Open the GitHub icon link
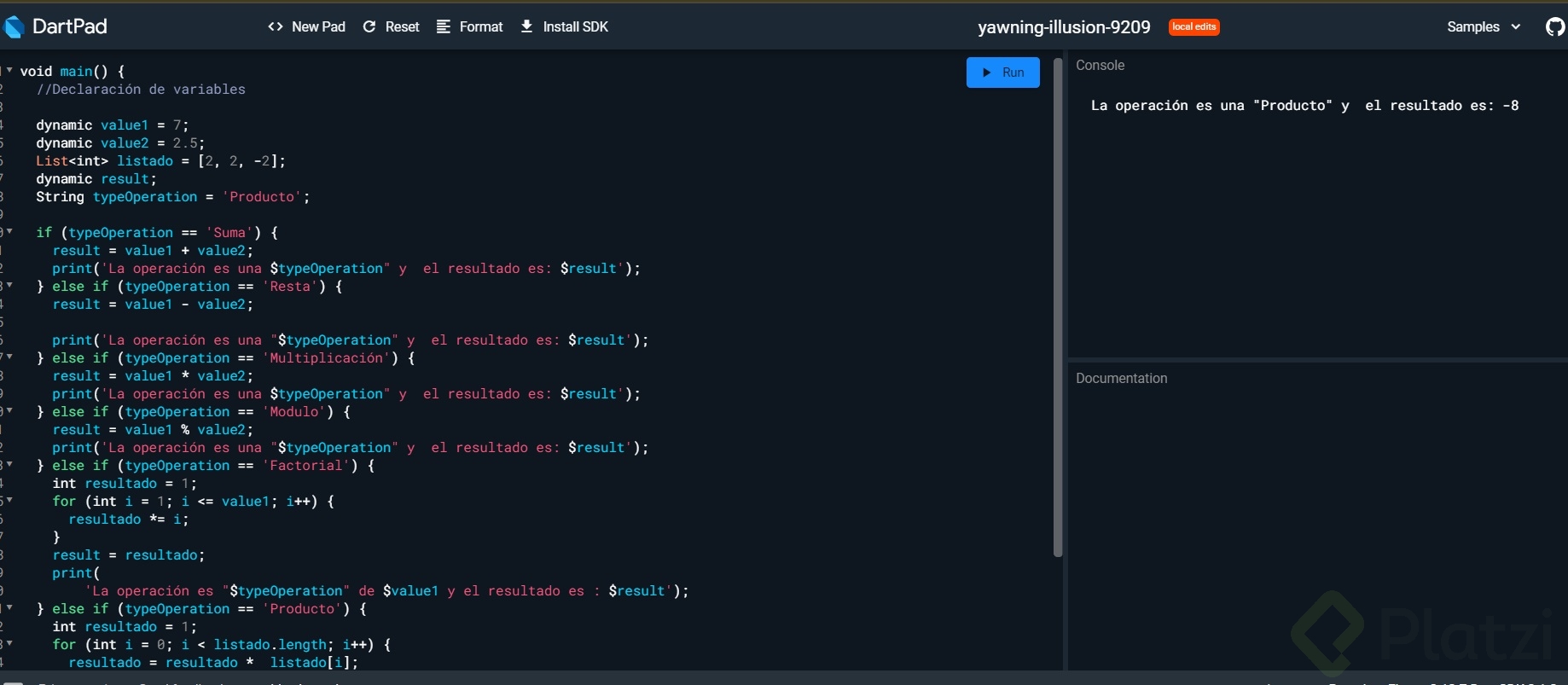 tap(1554, 27)
